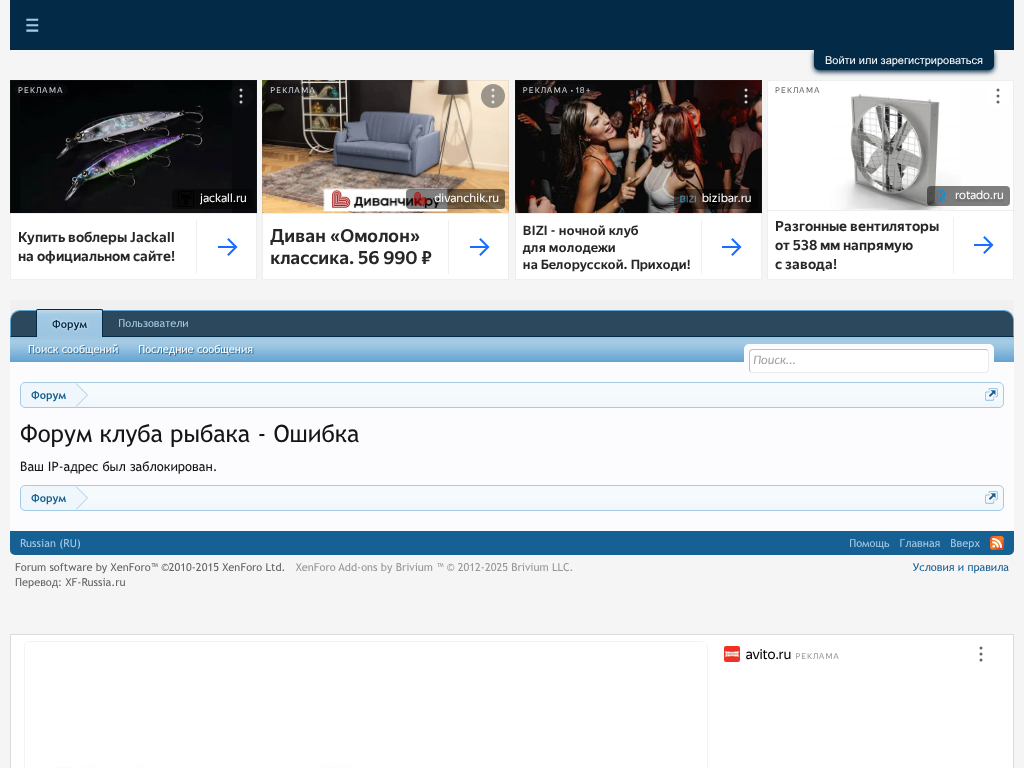
Task: Switch to the Пользователи tab
Action: tap(153, 324)
